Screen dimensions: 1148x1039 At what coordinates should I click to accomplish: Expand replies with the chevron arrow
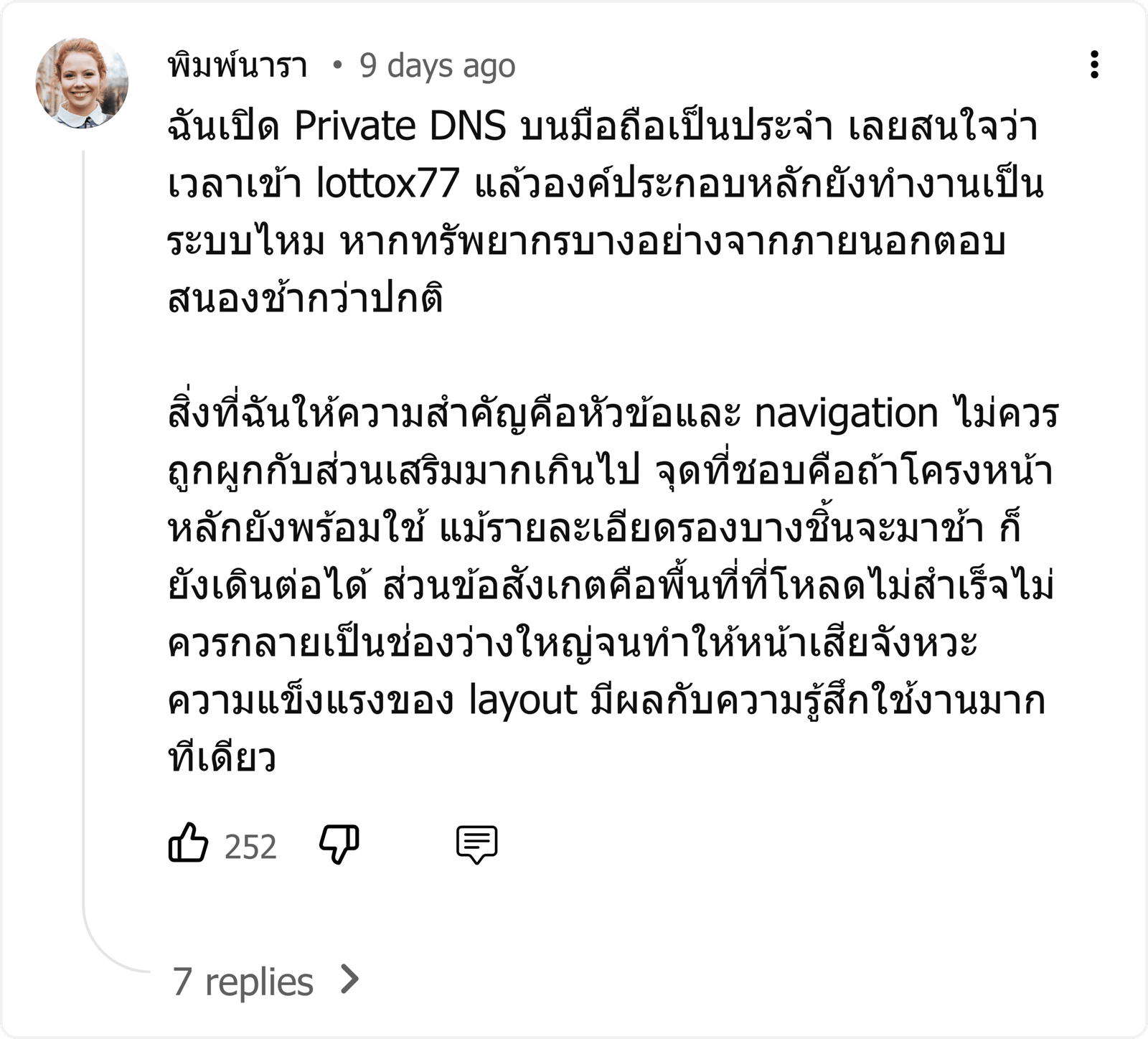349,979
